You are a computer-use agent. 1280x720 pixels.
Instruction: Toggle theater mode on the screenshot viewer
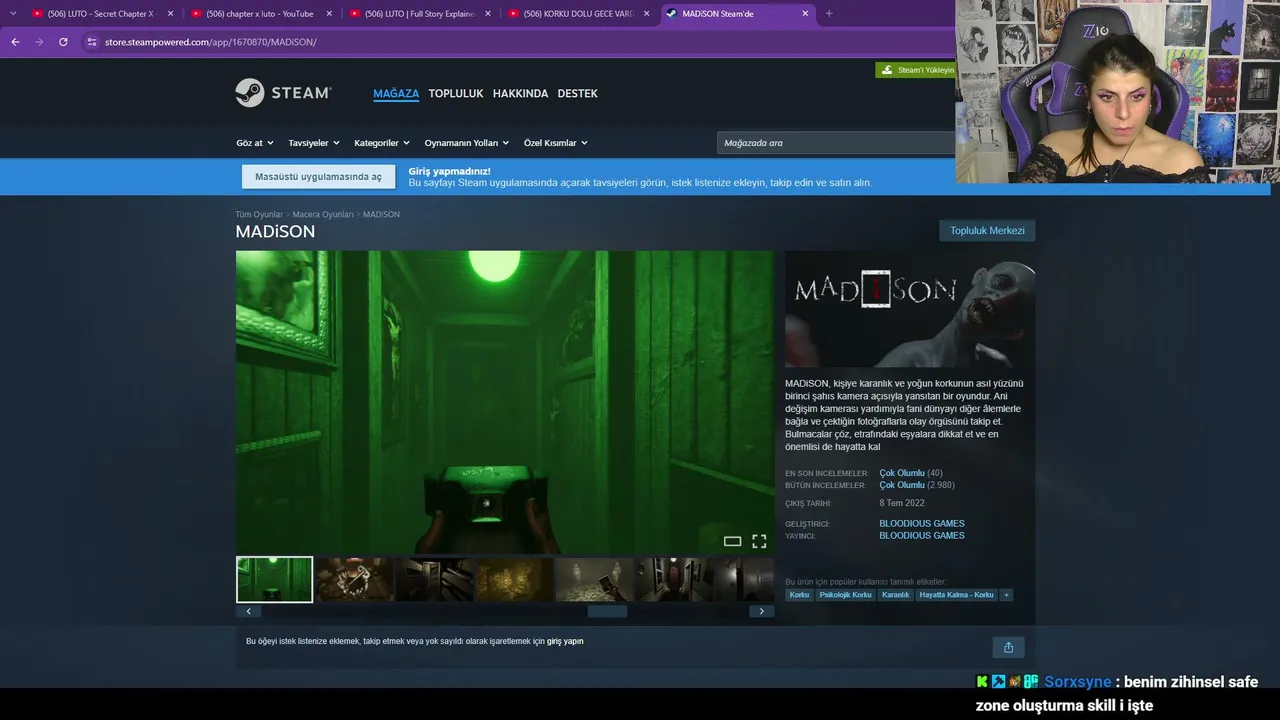(732, 541)
